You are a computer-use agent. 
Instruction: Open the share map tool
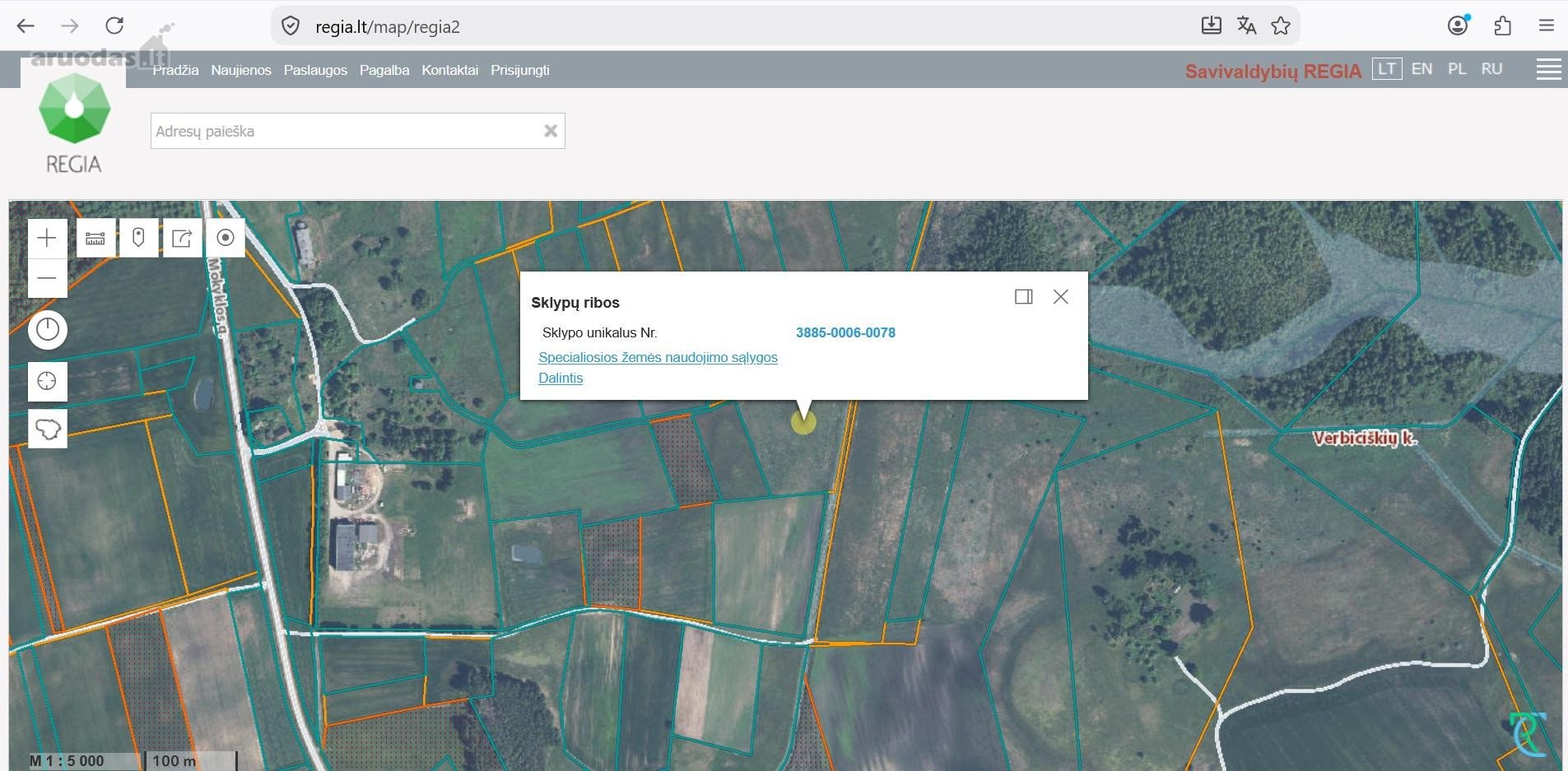[182, 238]
